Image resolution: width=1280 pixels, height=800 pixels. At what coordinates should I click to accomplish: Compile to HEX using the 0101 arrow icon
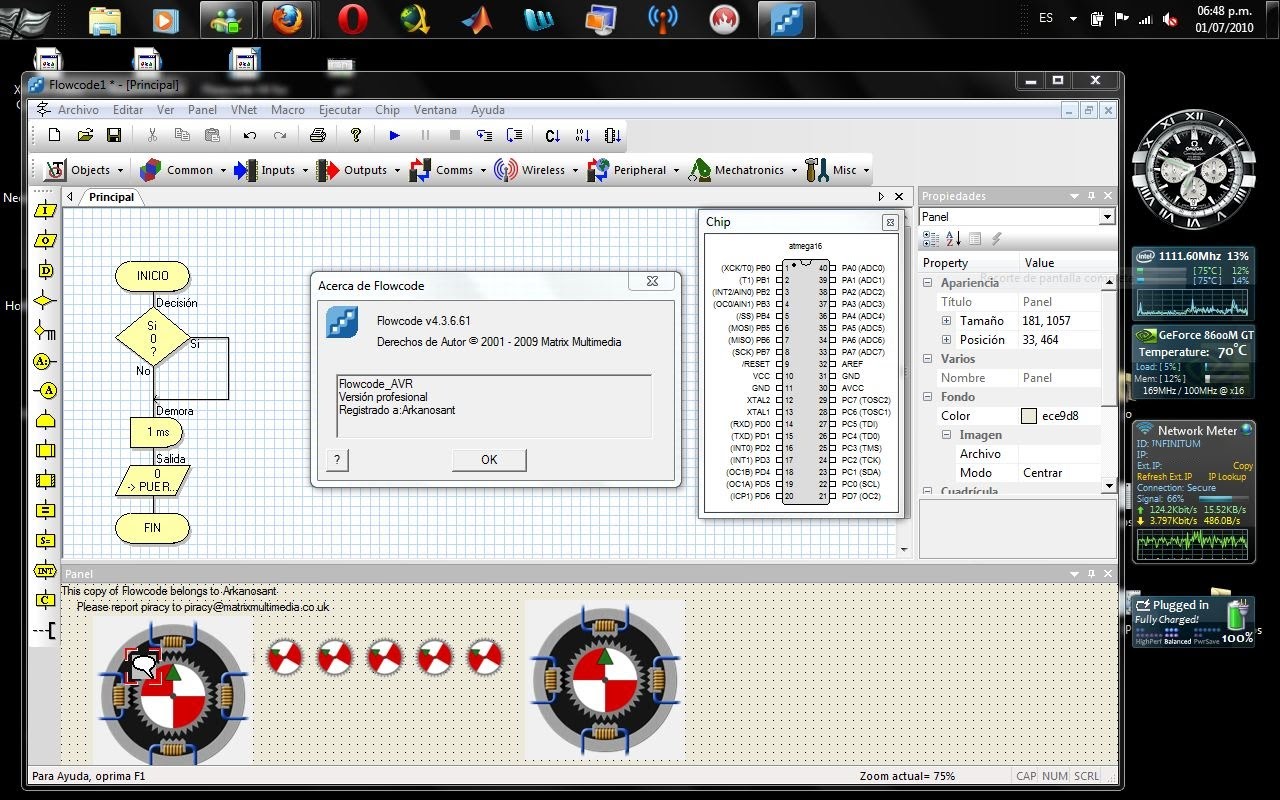(x=583, y=135)
